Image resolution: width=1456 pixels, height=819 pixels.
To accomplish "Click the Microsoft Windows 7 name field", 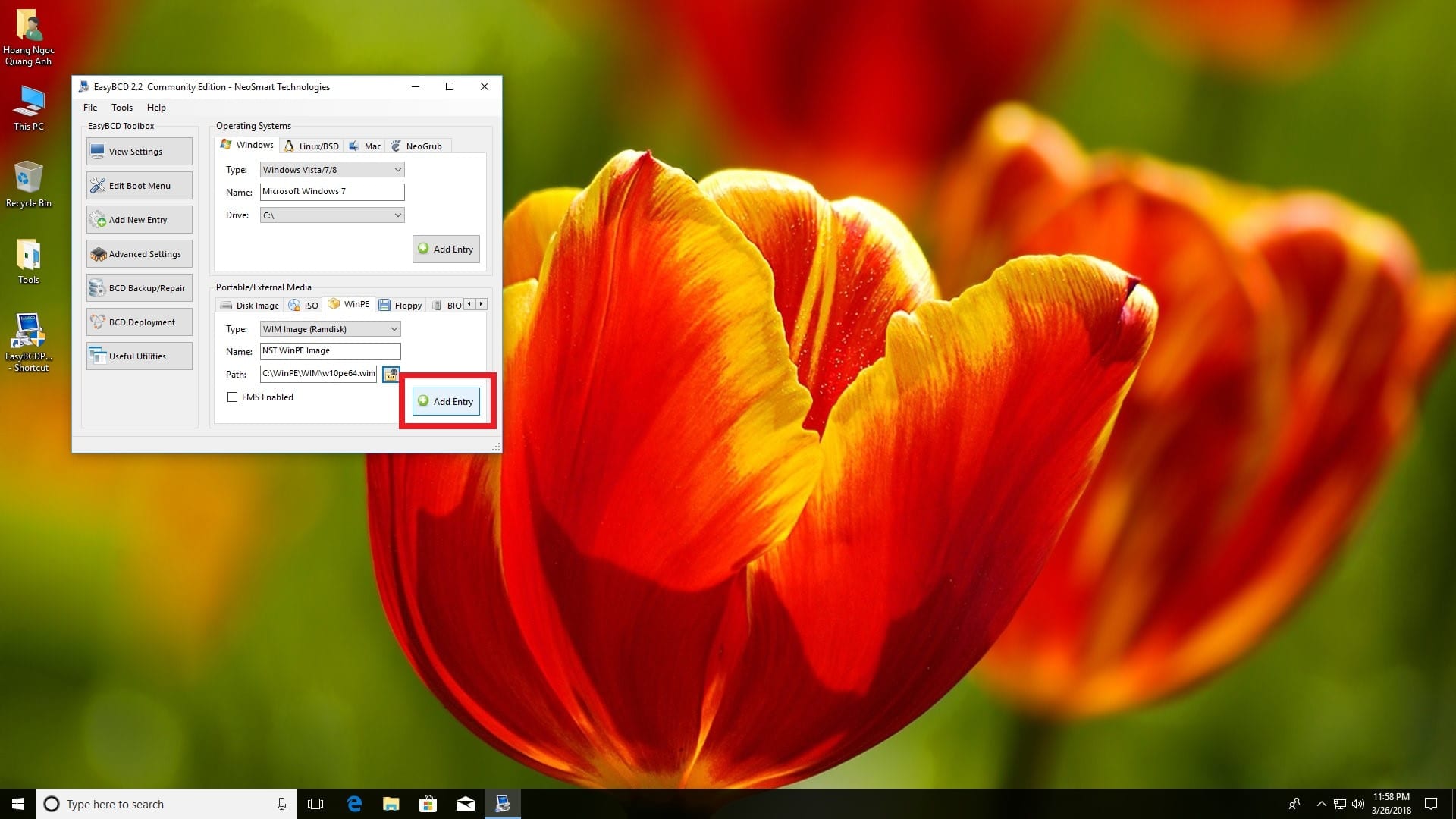I will tap(332, 192).
